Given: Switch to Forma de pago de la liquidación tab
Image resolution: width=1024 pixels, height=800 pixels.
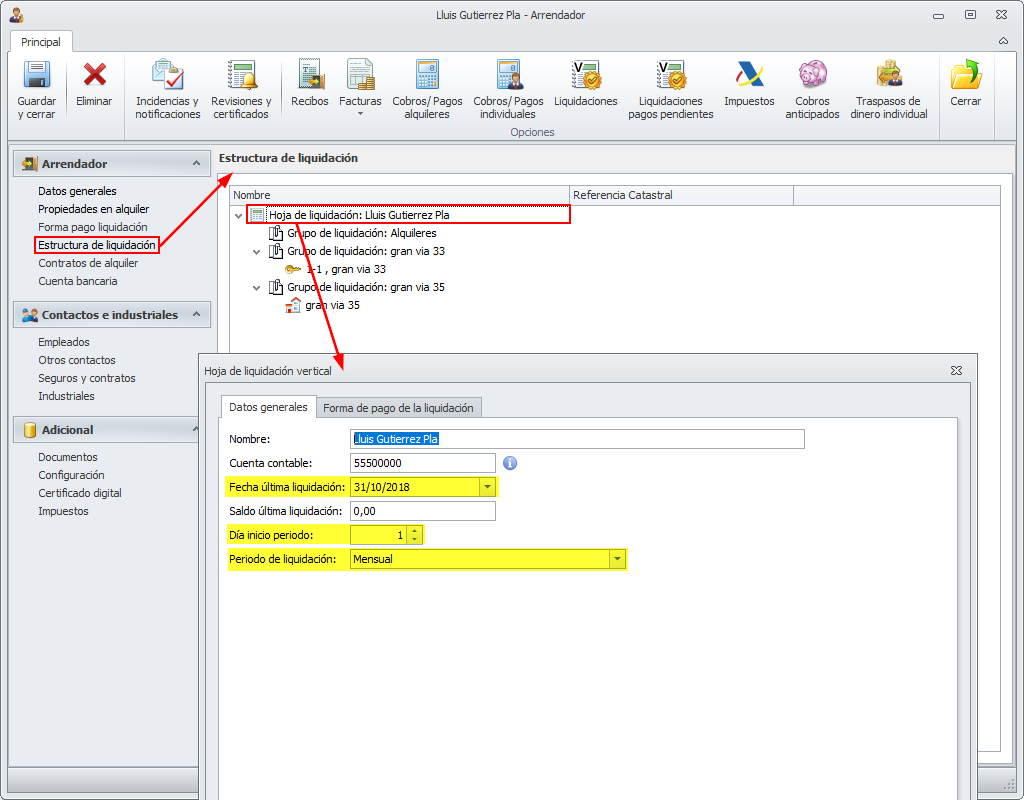Looking at the screenshot, I should point(398,408).
